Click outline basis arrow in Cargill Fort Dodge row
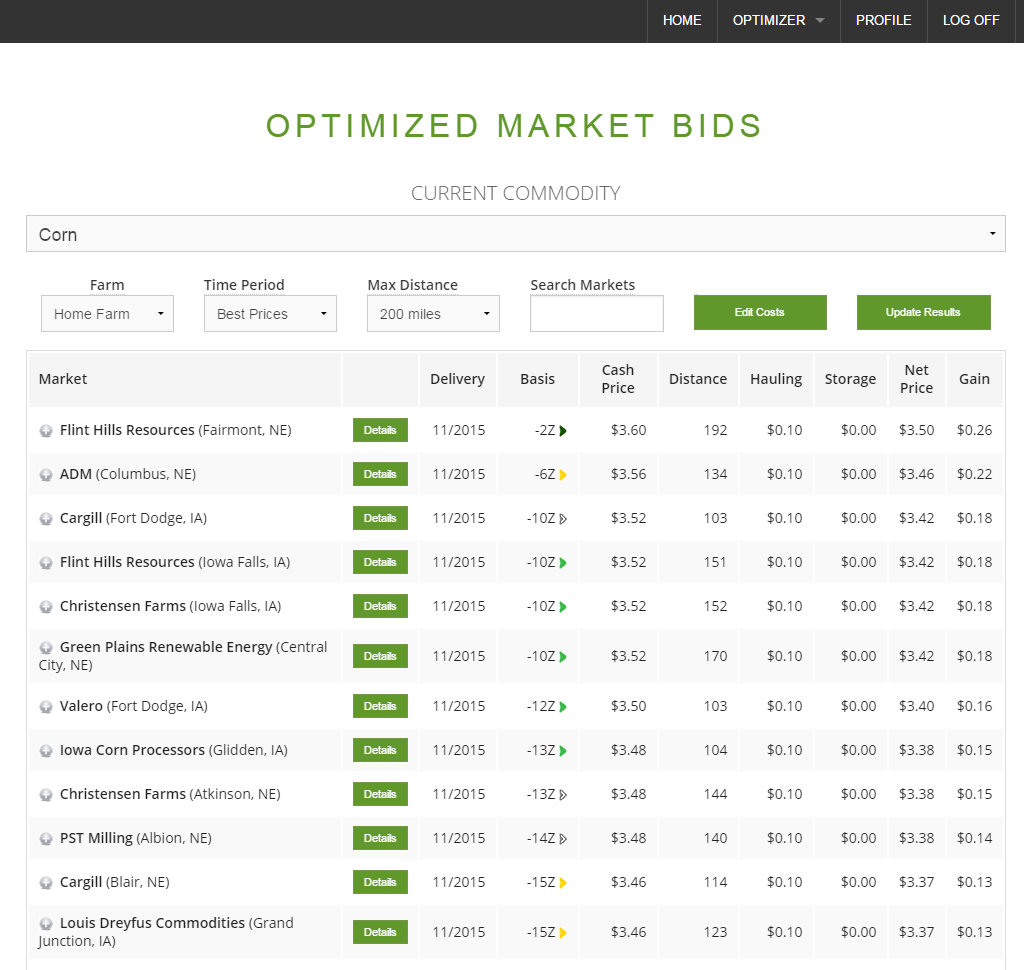The image size is (1024, 970). pos(563,519)
